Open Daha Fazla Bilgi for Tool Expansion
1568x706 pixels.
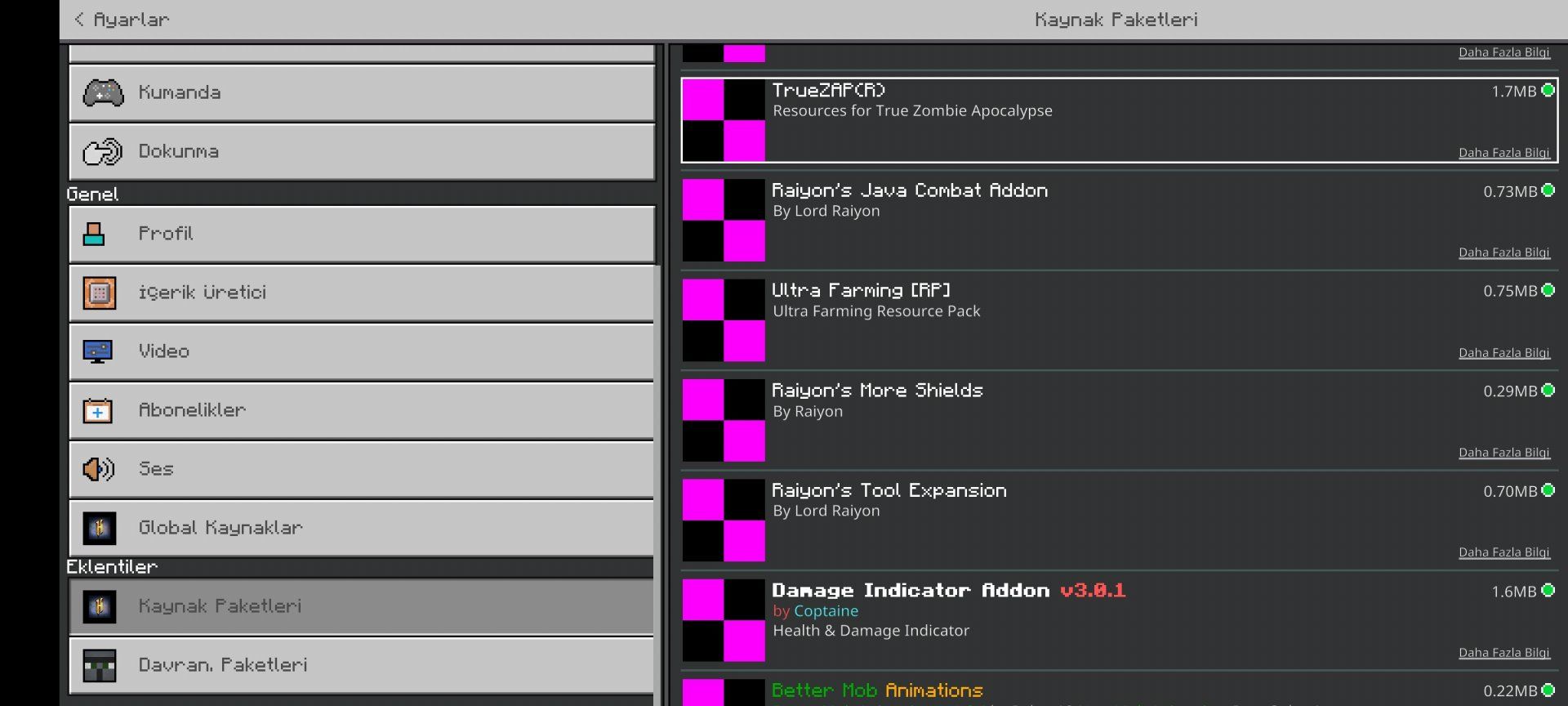(x=1504, y=552)
